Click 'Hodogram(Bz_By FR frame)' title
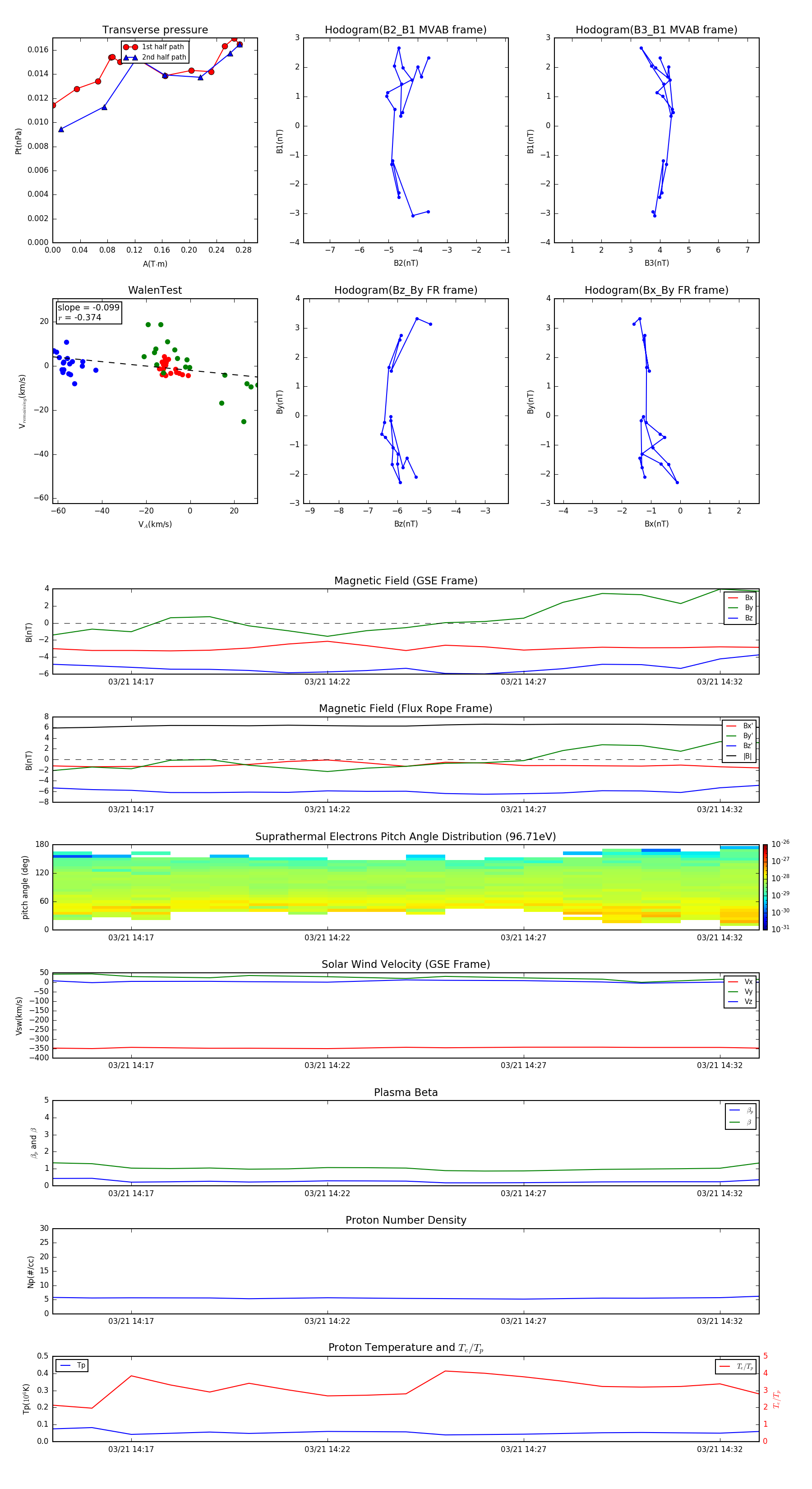812x1489 pixels. [406, 290]
